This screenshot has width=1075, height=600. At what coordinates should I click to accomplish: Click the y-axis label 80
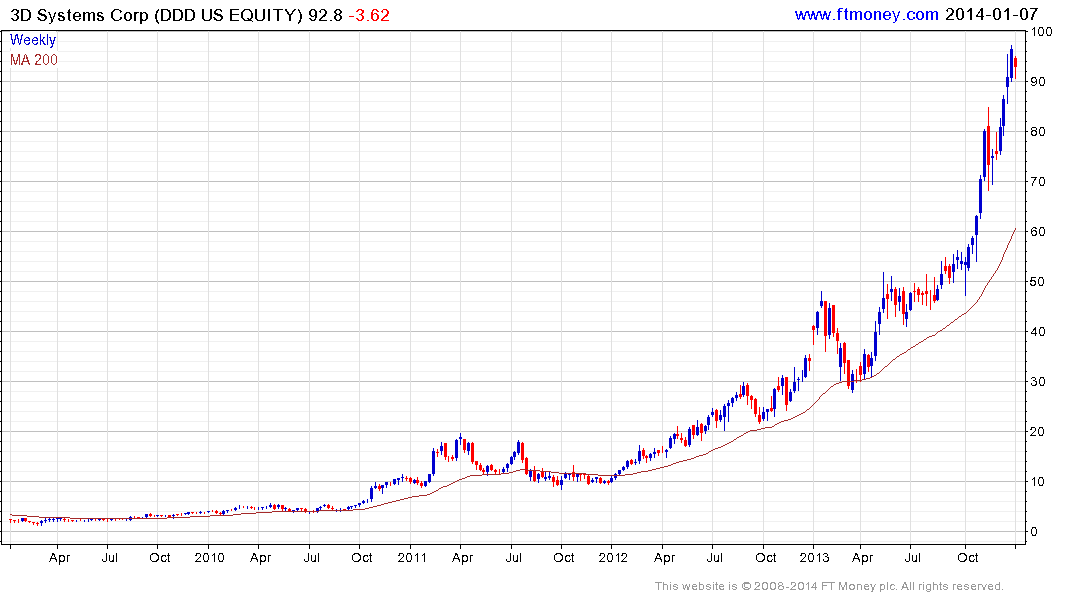1038,132
